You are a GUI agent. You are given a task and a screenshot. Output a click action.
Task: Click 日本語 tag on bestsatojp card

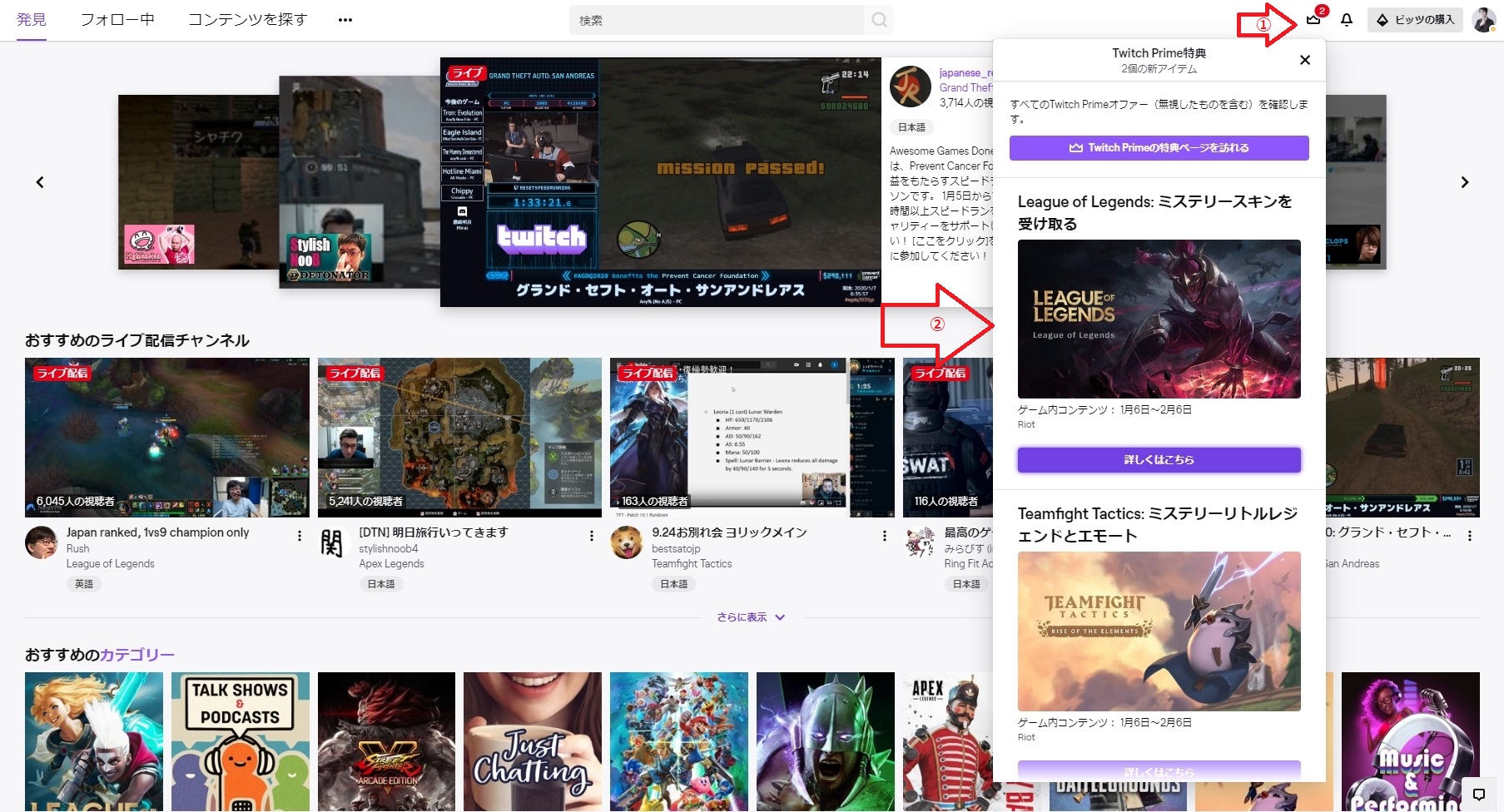pyautogui.click(x=674, y=584)
